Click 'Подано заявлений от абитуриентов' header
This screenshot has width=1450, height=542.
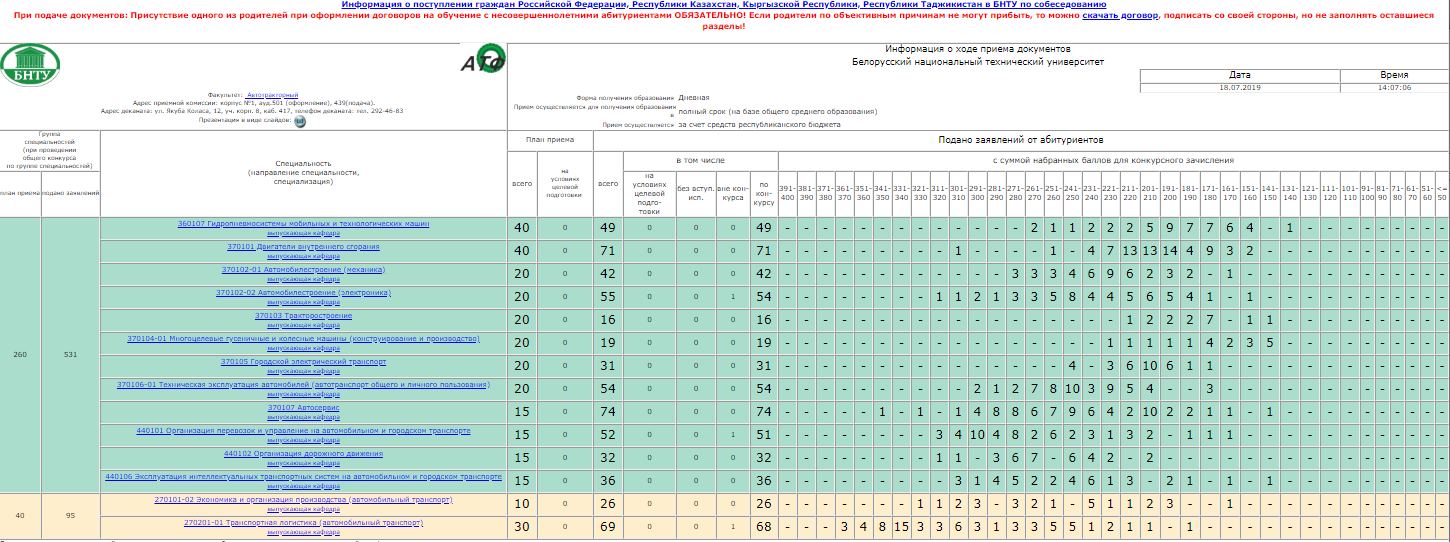point(1020,140)
